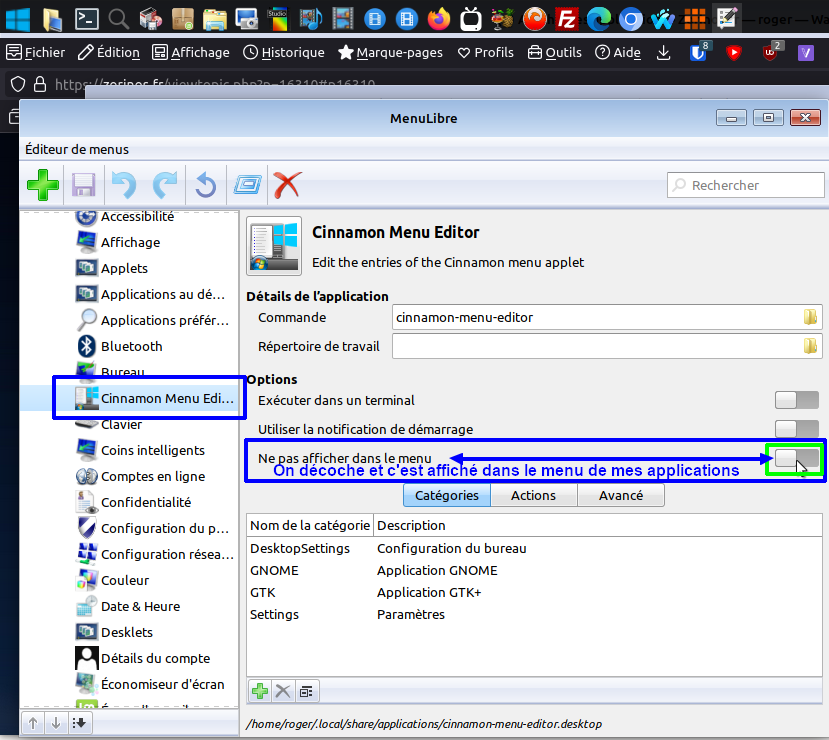Viewport: 829px width, 740px height.
Task: Click the revert icon in toolbar
Action: coord(205,185)
